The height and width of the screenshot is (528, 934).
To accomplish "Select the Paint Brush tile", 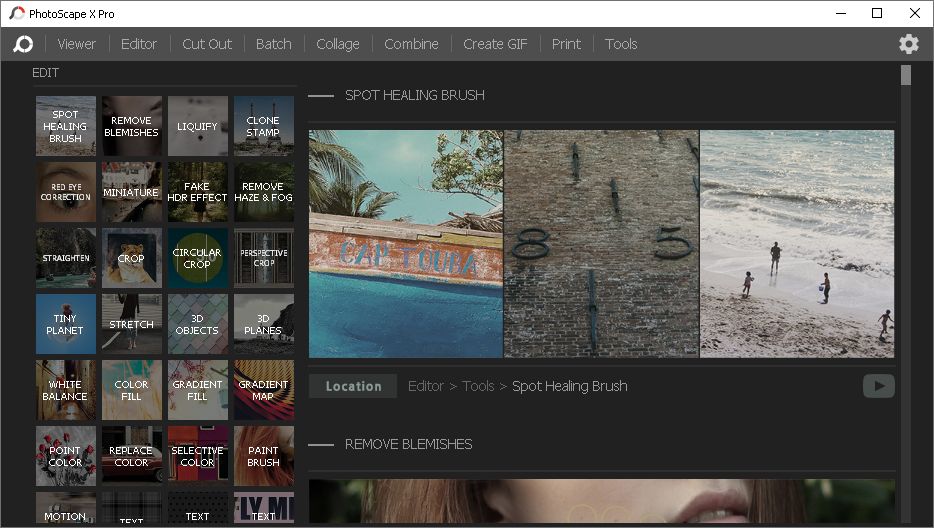I will point(264,456).
